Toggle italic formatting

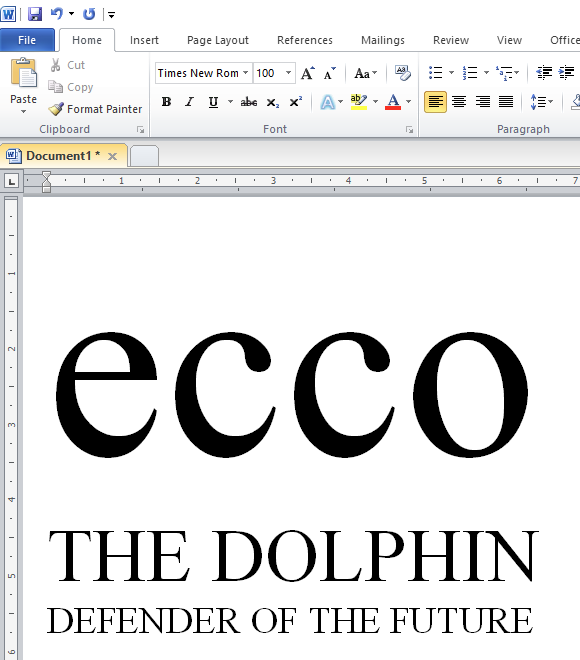tap(190, 102)
